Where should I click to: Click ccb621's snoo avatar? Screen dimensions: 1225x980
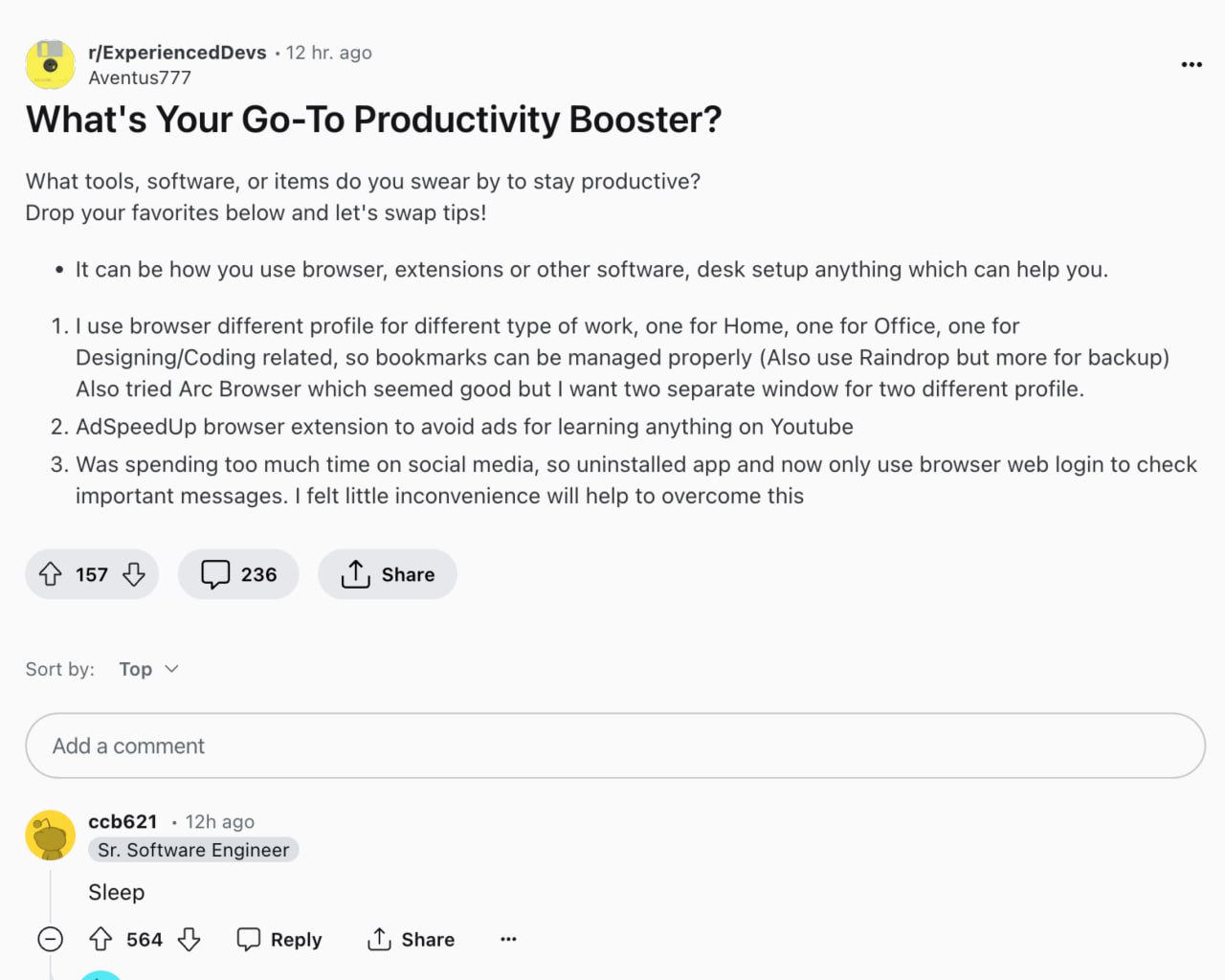point(51,835)
